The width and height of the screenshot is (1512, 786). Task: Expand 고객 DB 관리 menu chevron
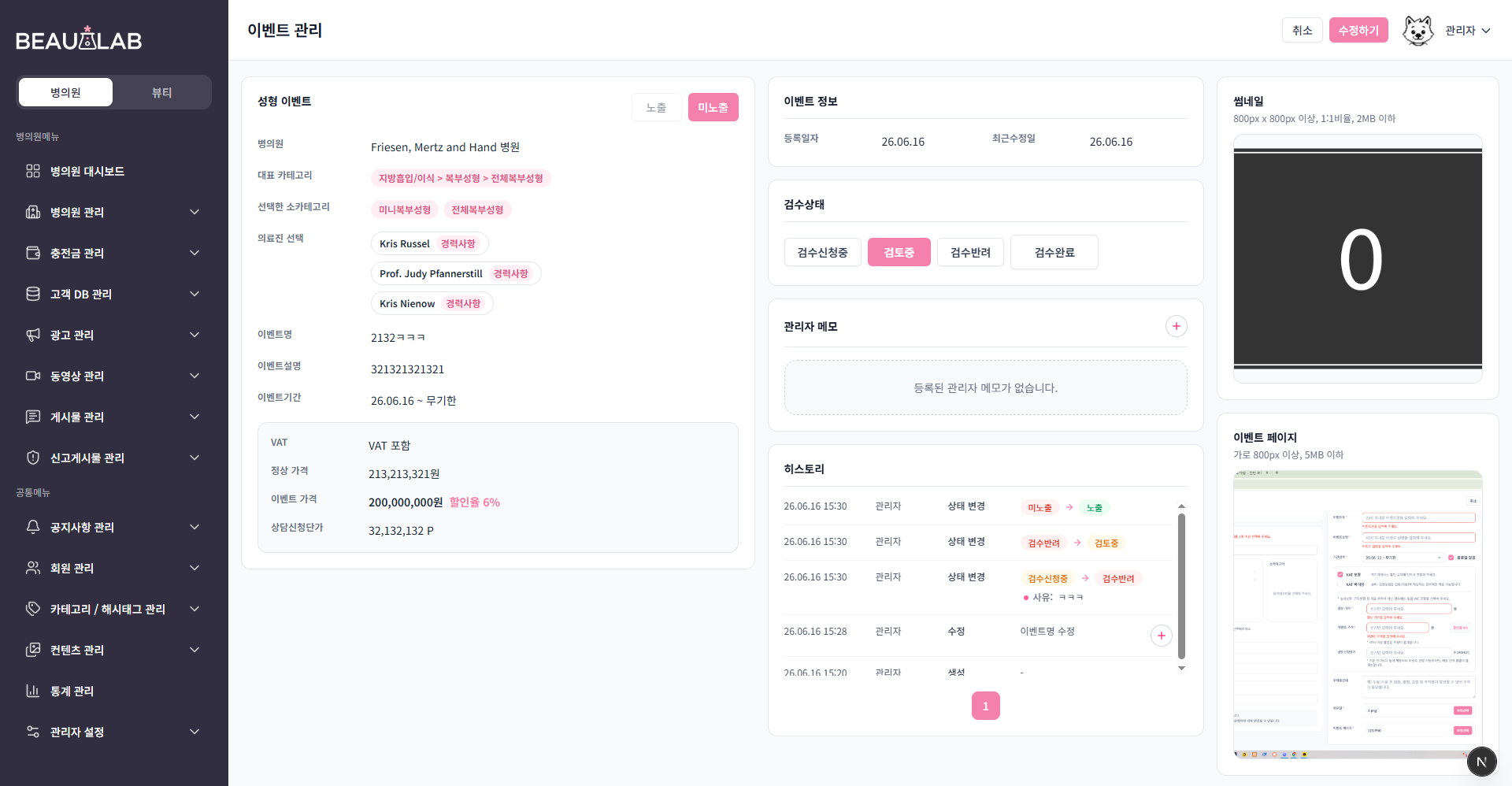coord(195,294)
